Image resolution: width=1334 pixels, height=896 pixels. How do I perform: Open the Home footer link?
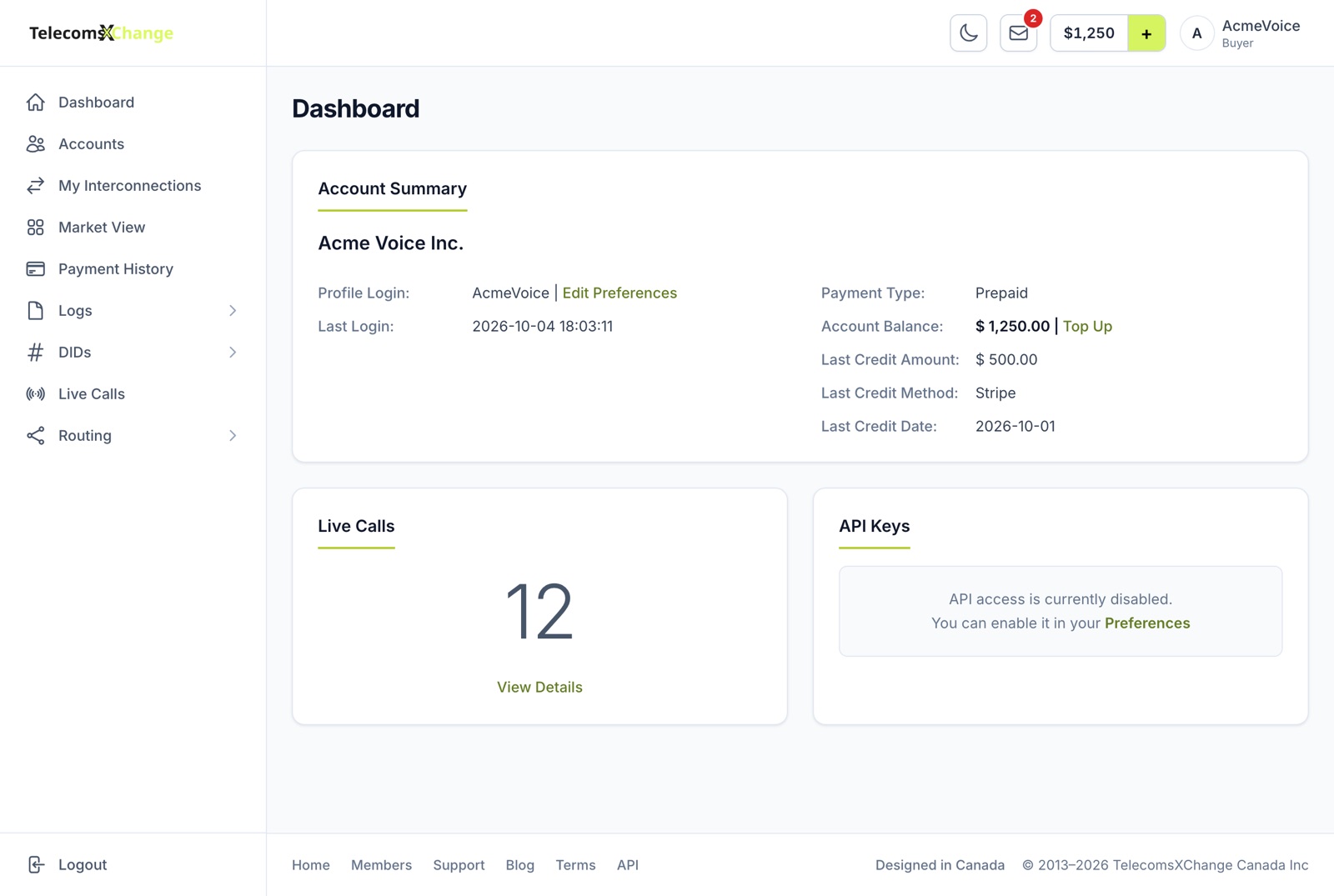click(311, 864)
